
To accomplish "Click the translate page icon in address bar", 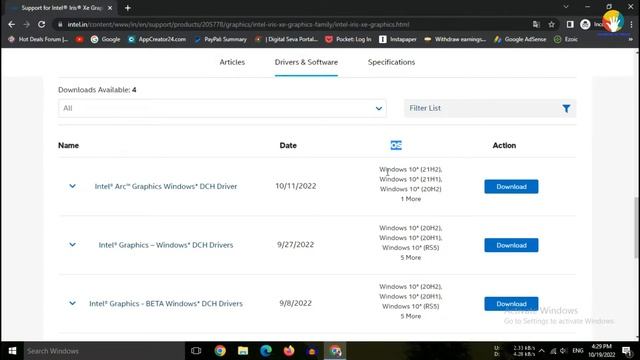I will tap(536, 24).
